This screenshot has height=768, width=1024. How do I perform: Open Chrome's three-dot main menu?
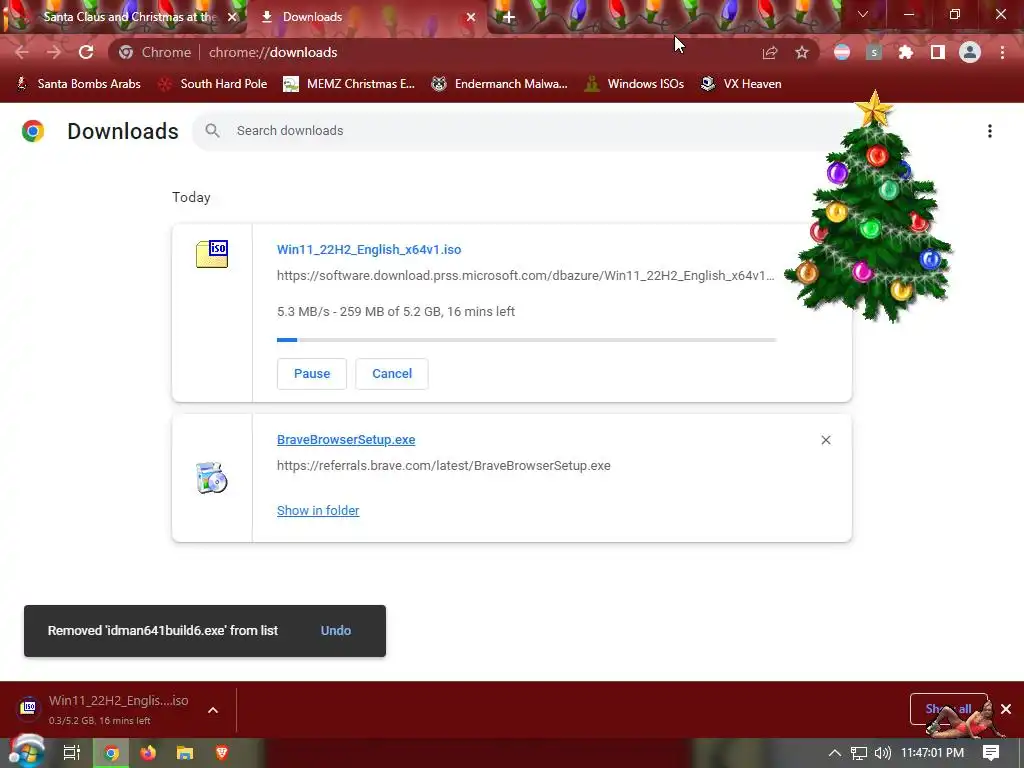[x=1002, y=52]
